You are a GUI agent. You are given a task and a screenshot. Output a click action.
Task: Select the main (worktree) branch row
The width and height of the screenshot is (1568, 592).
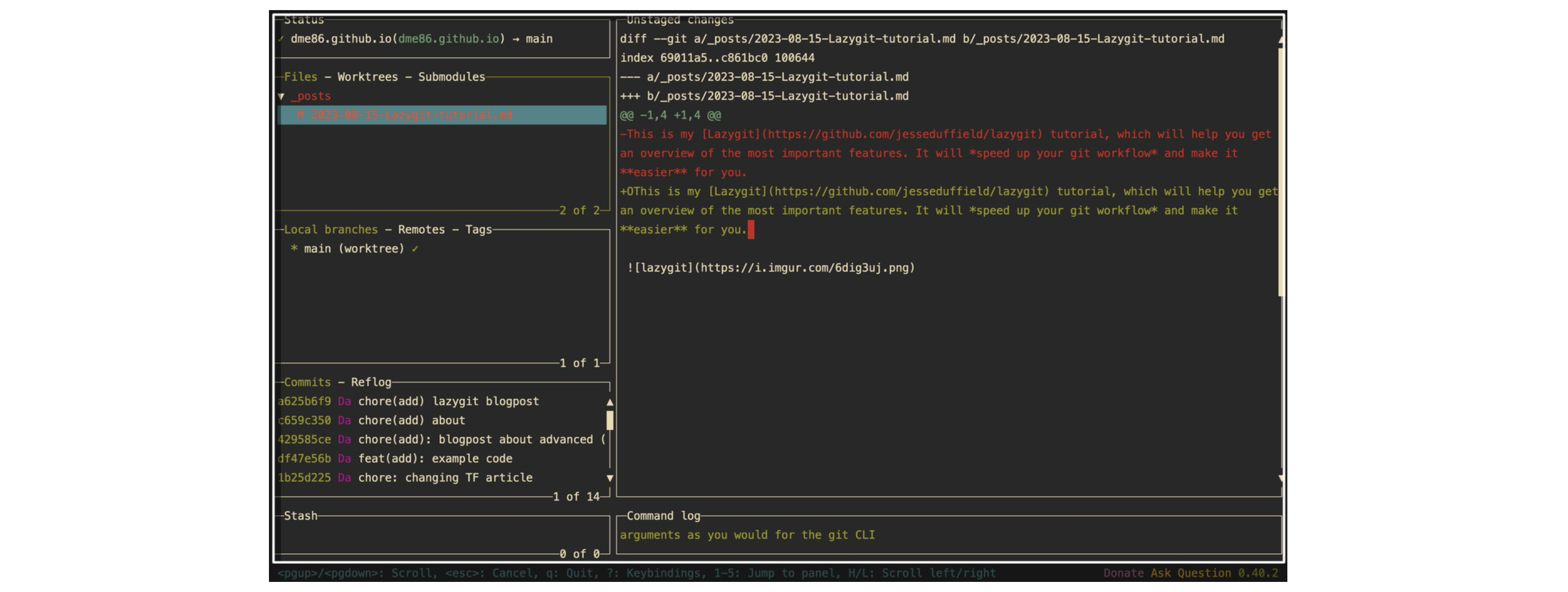(x=442, y=248)
